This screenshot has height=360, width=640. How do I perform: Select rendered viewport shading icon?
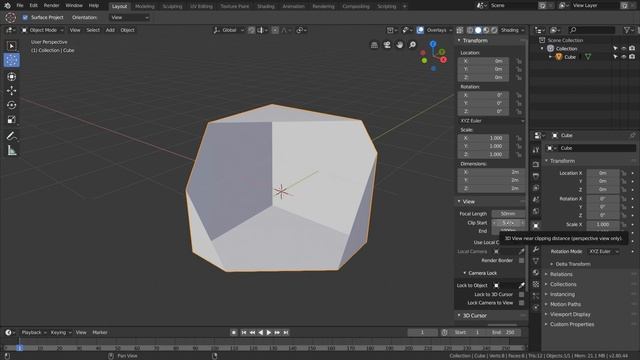click(x=494, y=30)
